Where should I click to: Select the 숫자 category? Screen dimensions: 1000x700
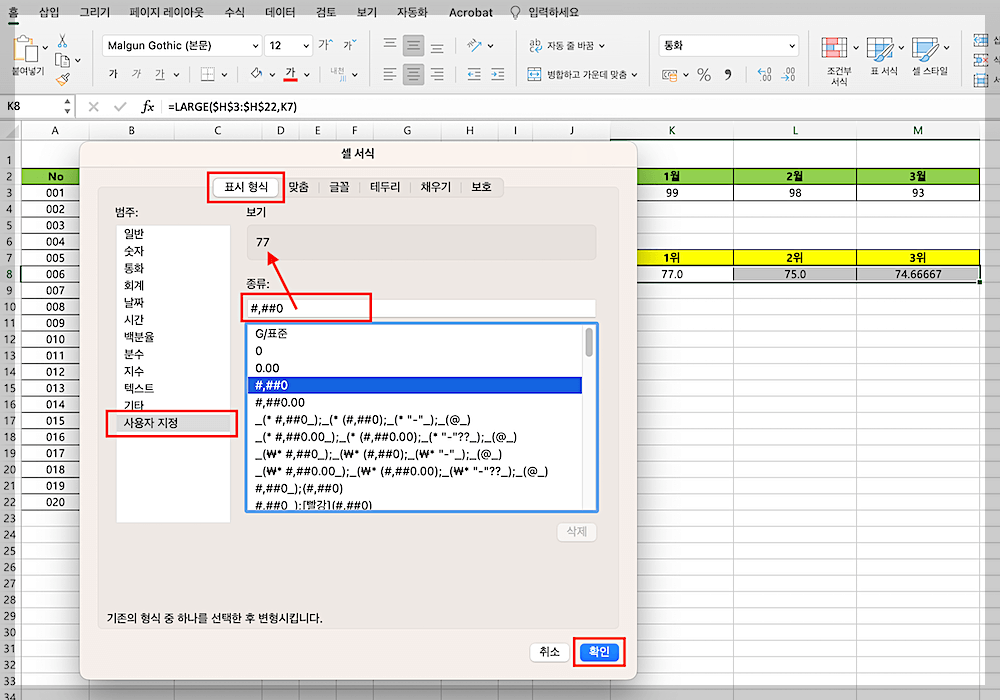(x=173, y=251)
